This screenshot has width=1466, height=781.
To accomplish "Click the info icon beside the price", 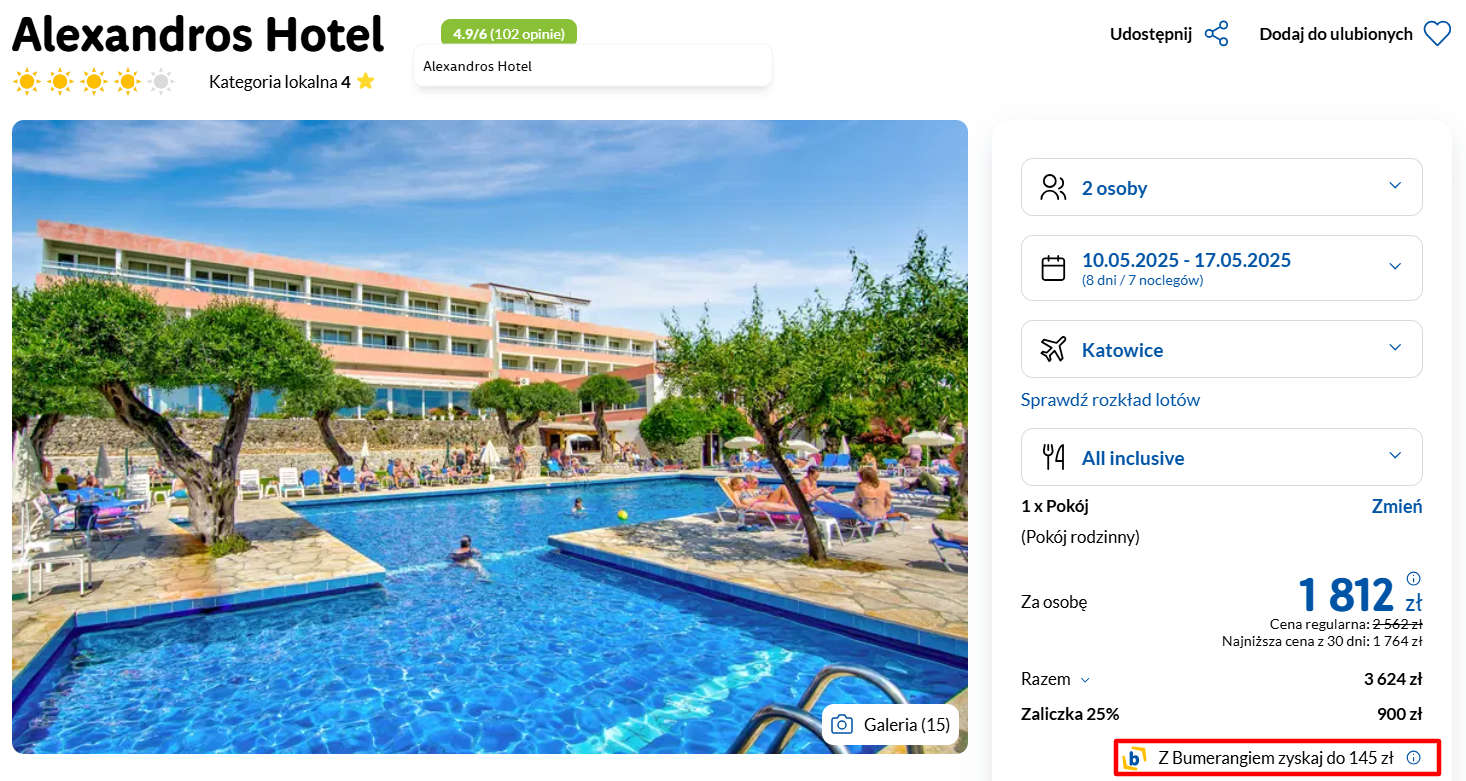I will [x=1413, y=578].
